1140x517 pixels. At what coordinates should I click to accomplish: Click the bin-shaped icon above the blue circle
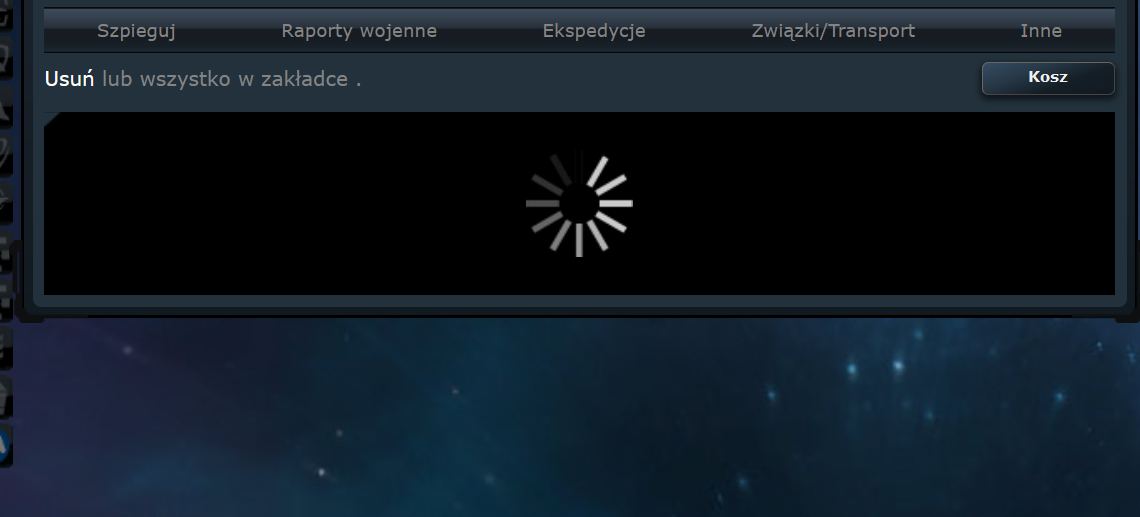[4, 397]
